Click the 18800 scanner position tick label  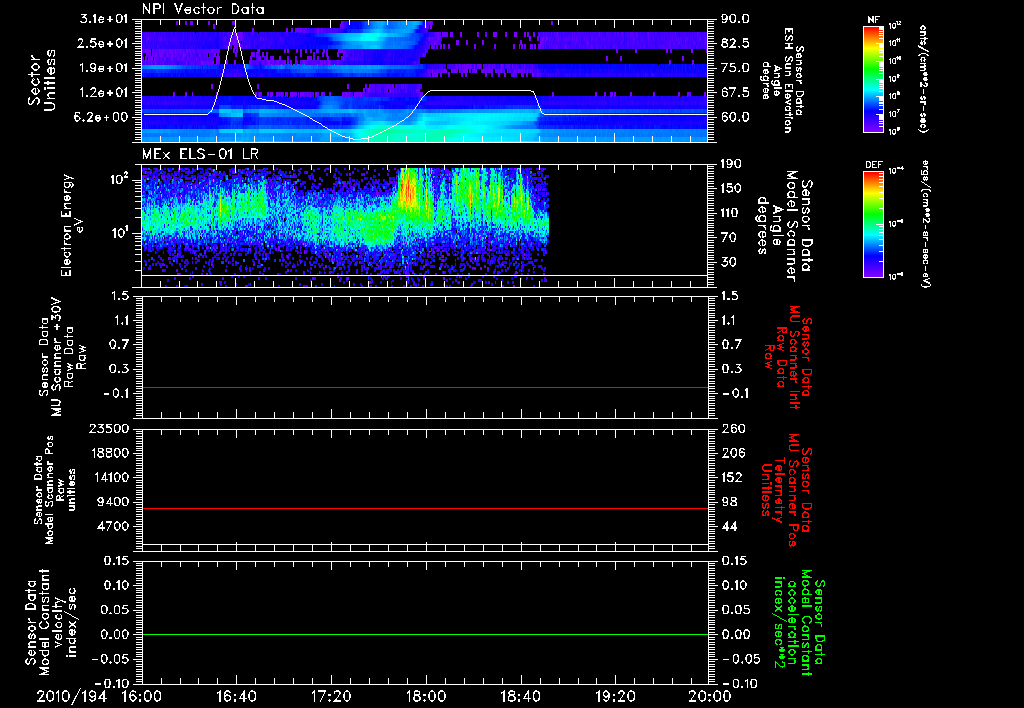(110, 453)
